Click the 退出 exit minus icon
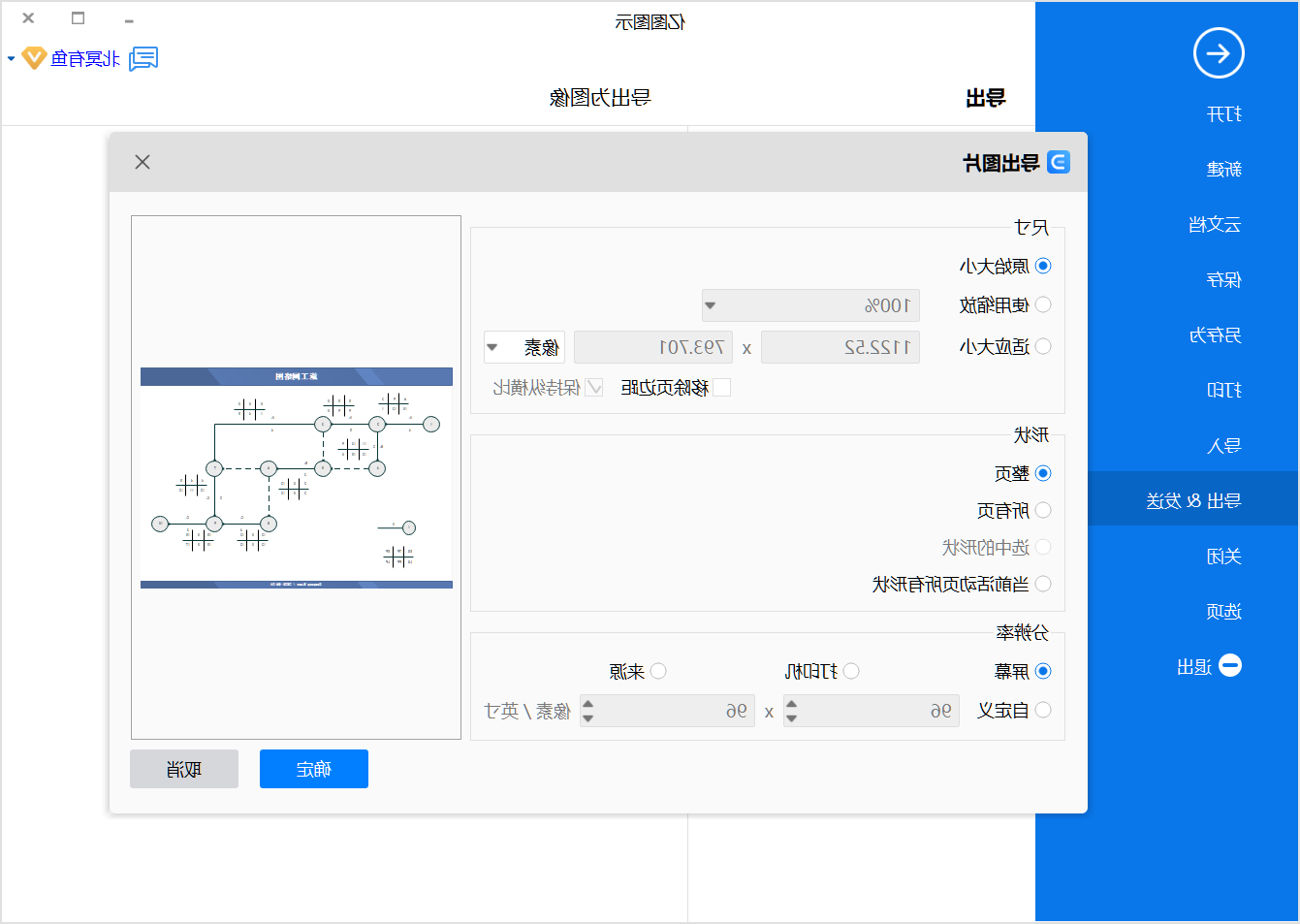1300x924 pixels. tap(1230, 665)
